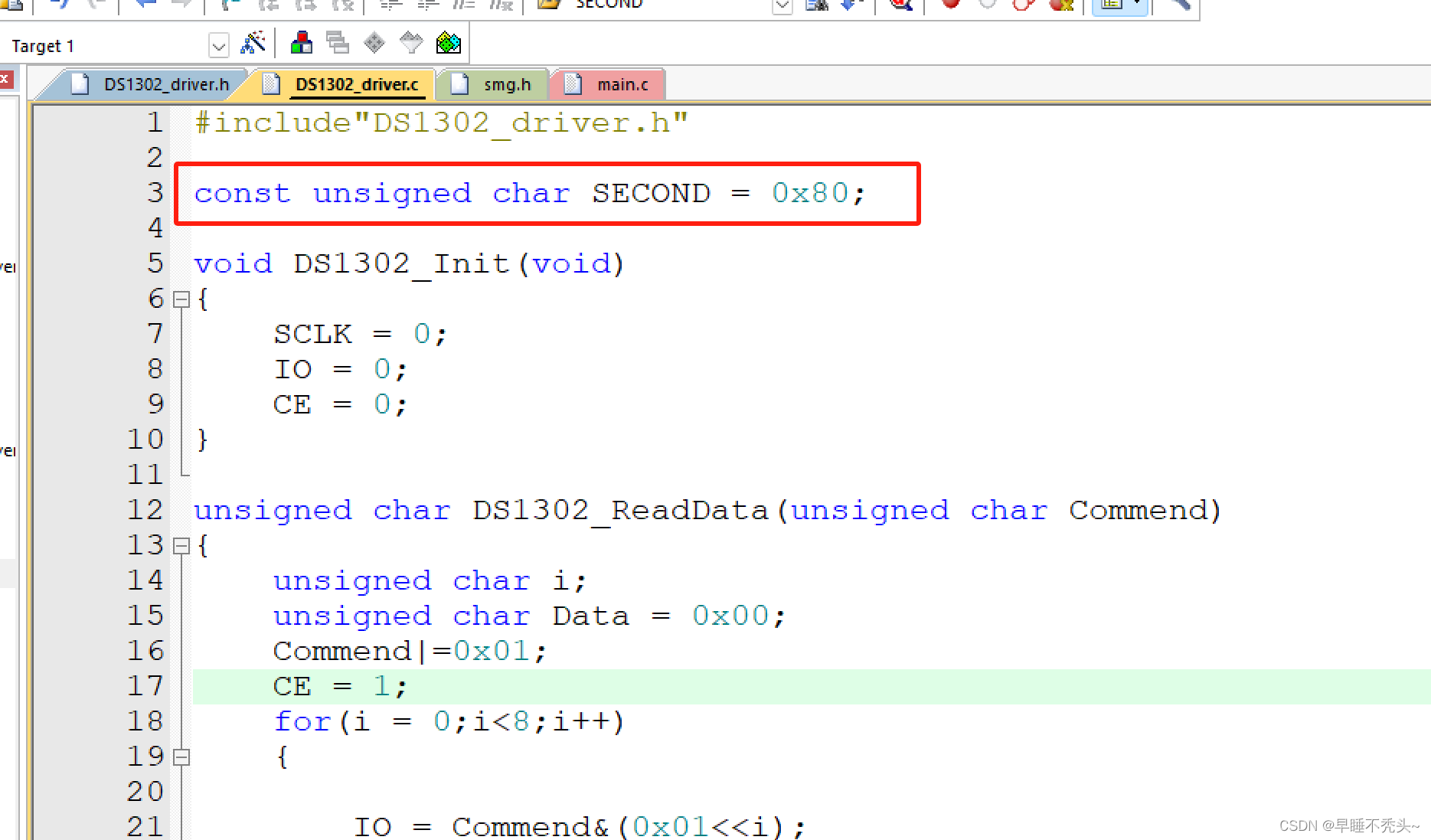Click the SCLK = 0; statement
This screenshot has height=840, width=1431.
pos(360,334)
